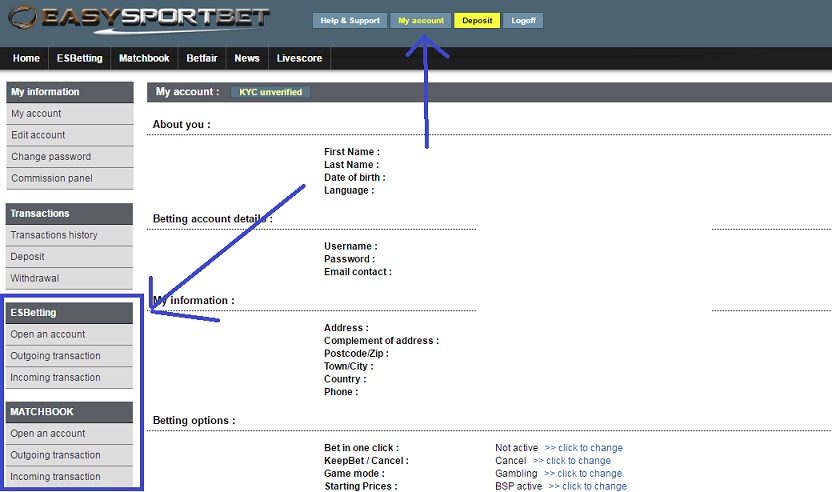
Task: Click the MATCHBOOK sidebar header
Action: (69, 412)
